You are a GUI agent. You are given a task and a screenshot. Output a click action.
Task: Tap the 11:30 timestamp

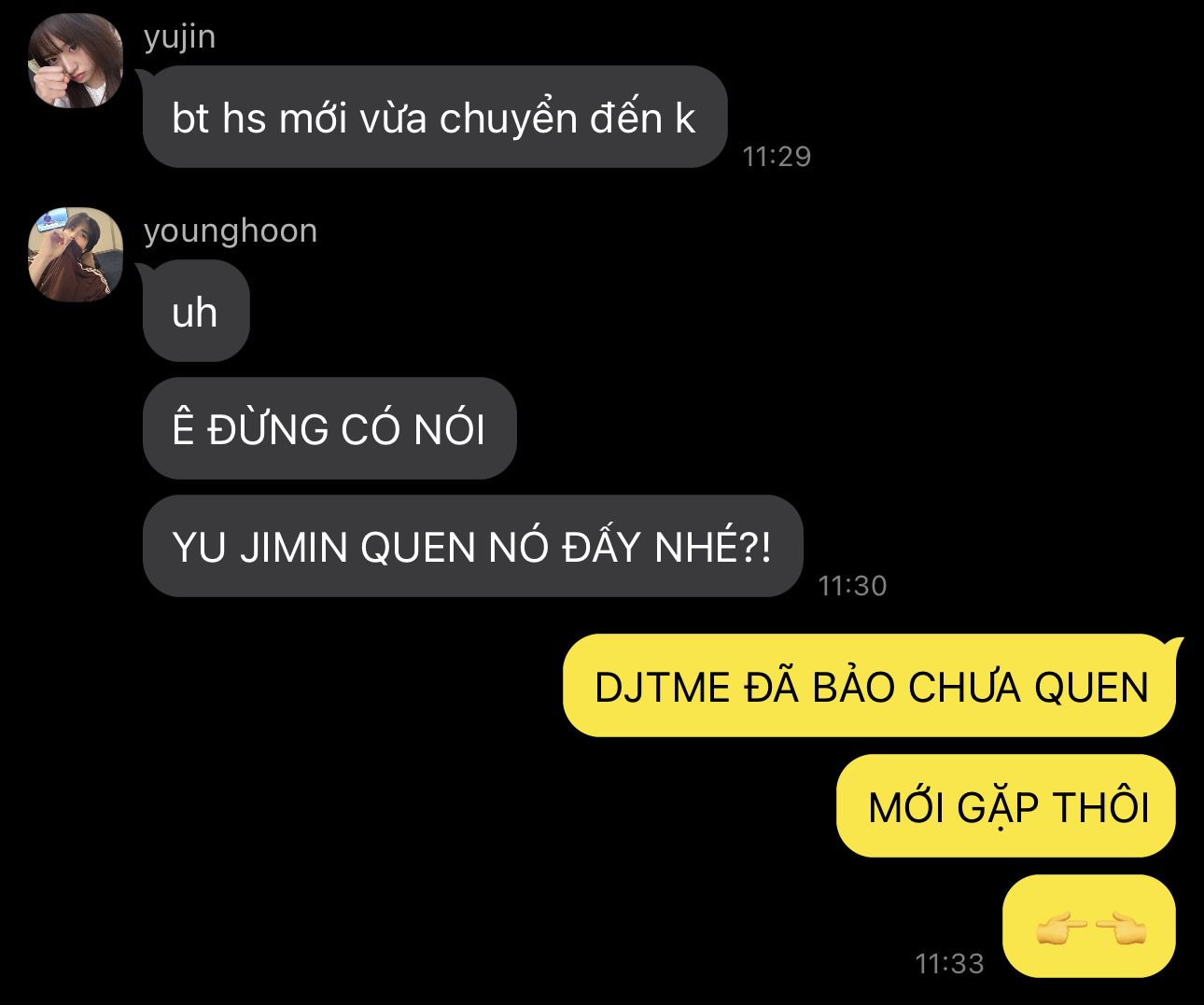pos(852,585)
